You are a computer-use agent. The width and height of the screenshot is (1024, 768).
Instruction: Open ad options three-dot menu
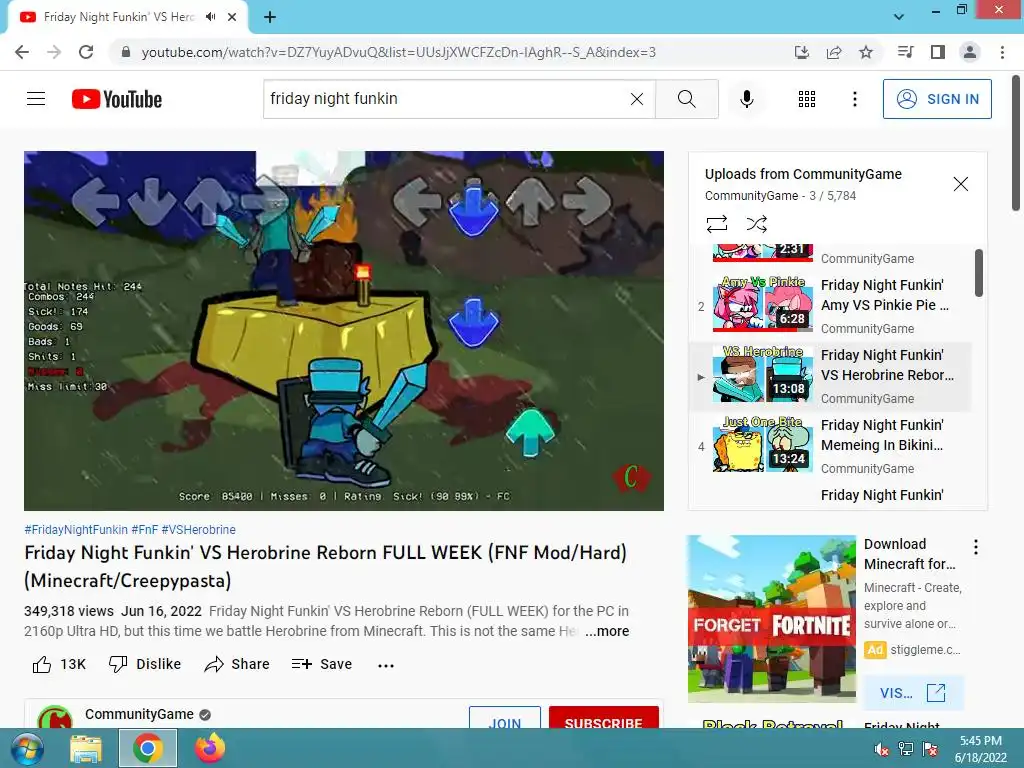click(x=976, y=547)
